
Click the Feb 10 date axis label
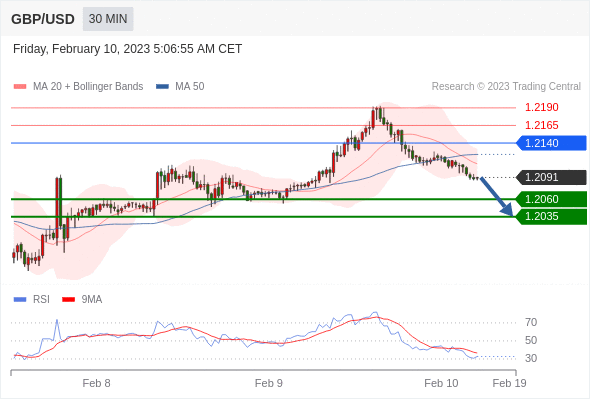coord(441,383)
